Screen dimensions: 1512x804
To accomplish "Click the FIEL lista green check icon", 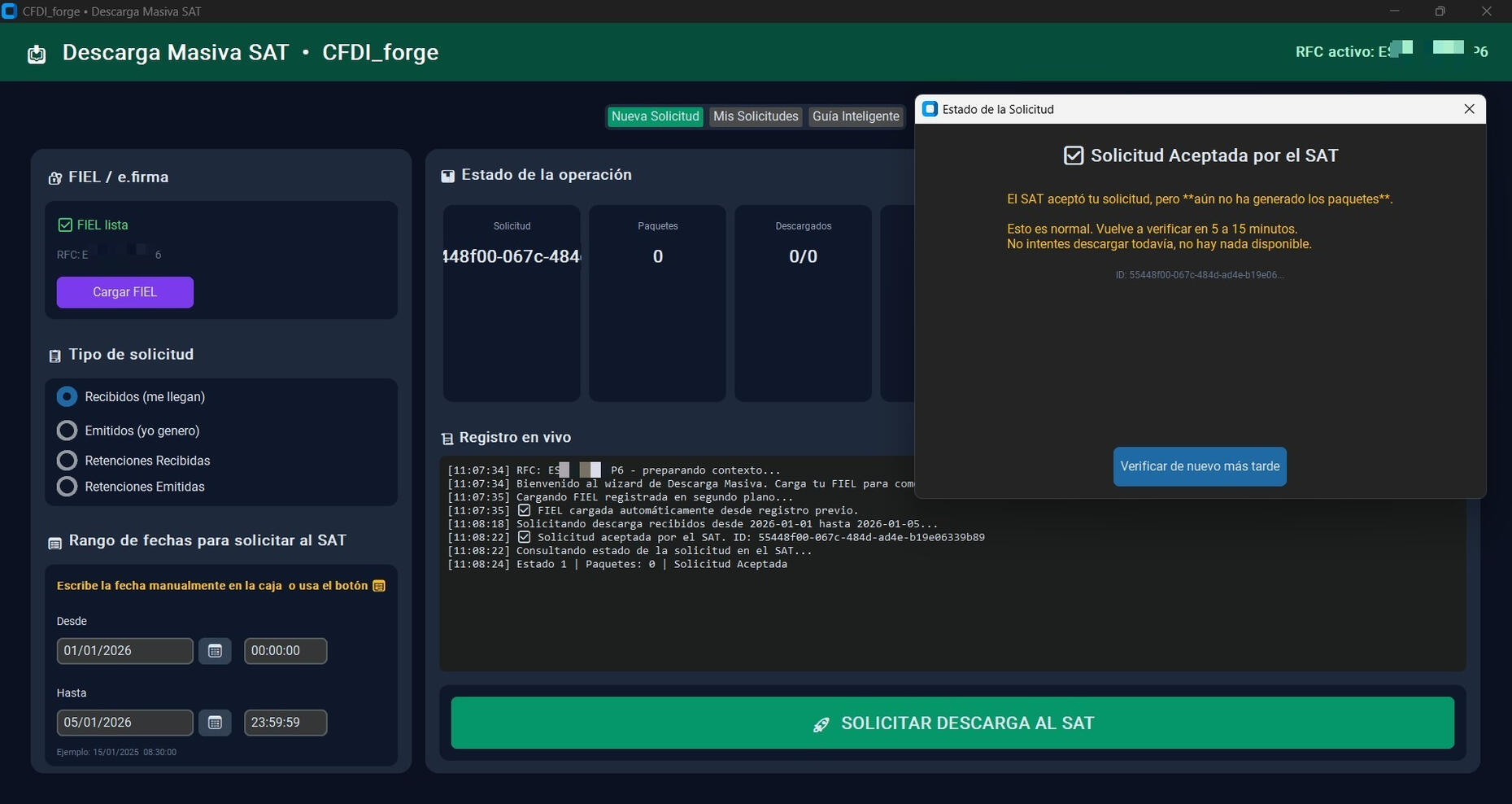I will [x=65, y=225].
